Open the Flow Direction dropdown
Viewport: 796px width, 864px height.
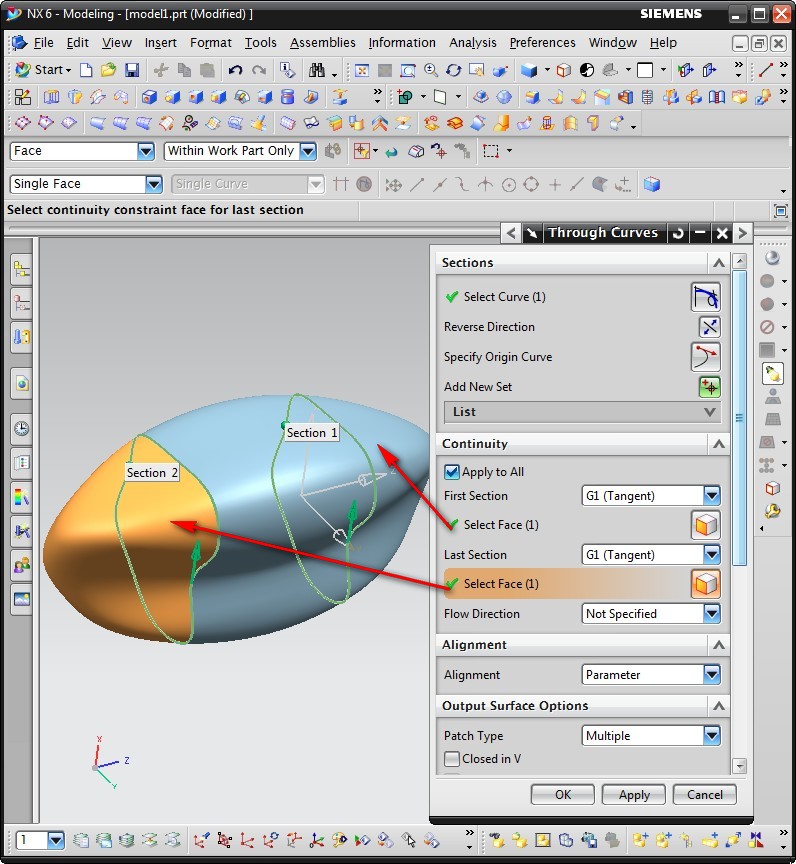tap(712, 613)
